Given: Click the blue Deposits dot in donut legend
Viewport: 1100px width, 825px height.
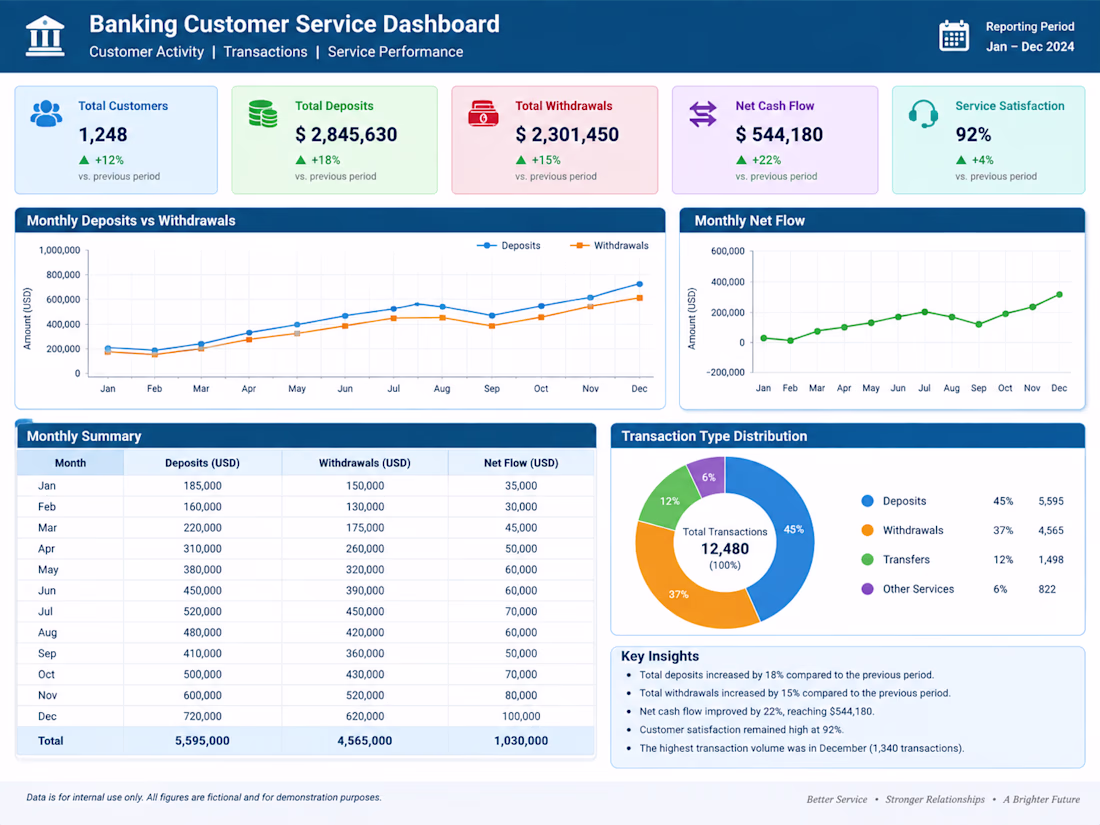Looking at the screenshot, I should [868, 501].
